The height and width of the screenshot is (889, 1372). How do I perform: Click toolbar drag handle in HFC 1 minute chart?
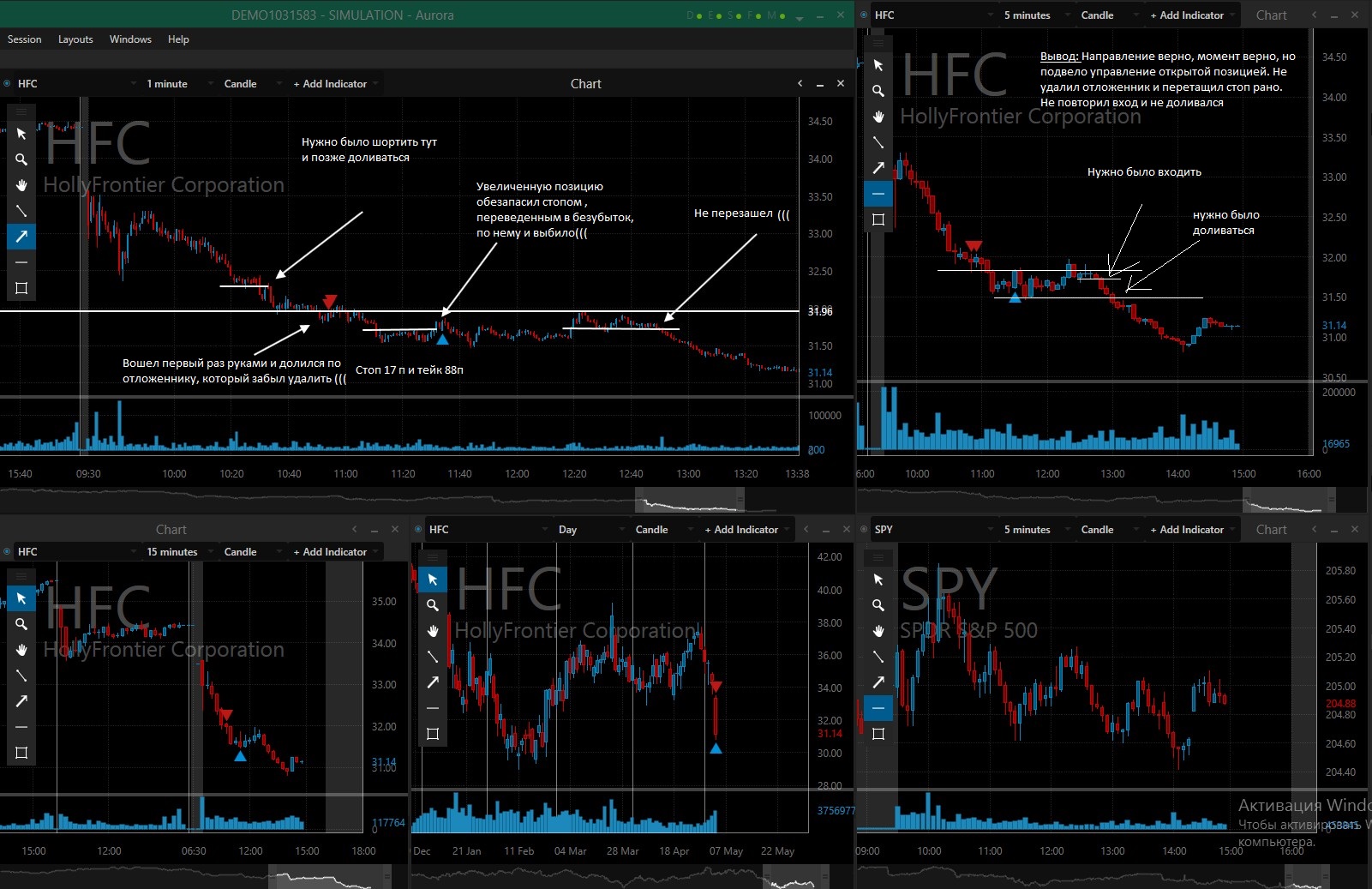(x=21, y=111)
